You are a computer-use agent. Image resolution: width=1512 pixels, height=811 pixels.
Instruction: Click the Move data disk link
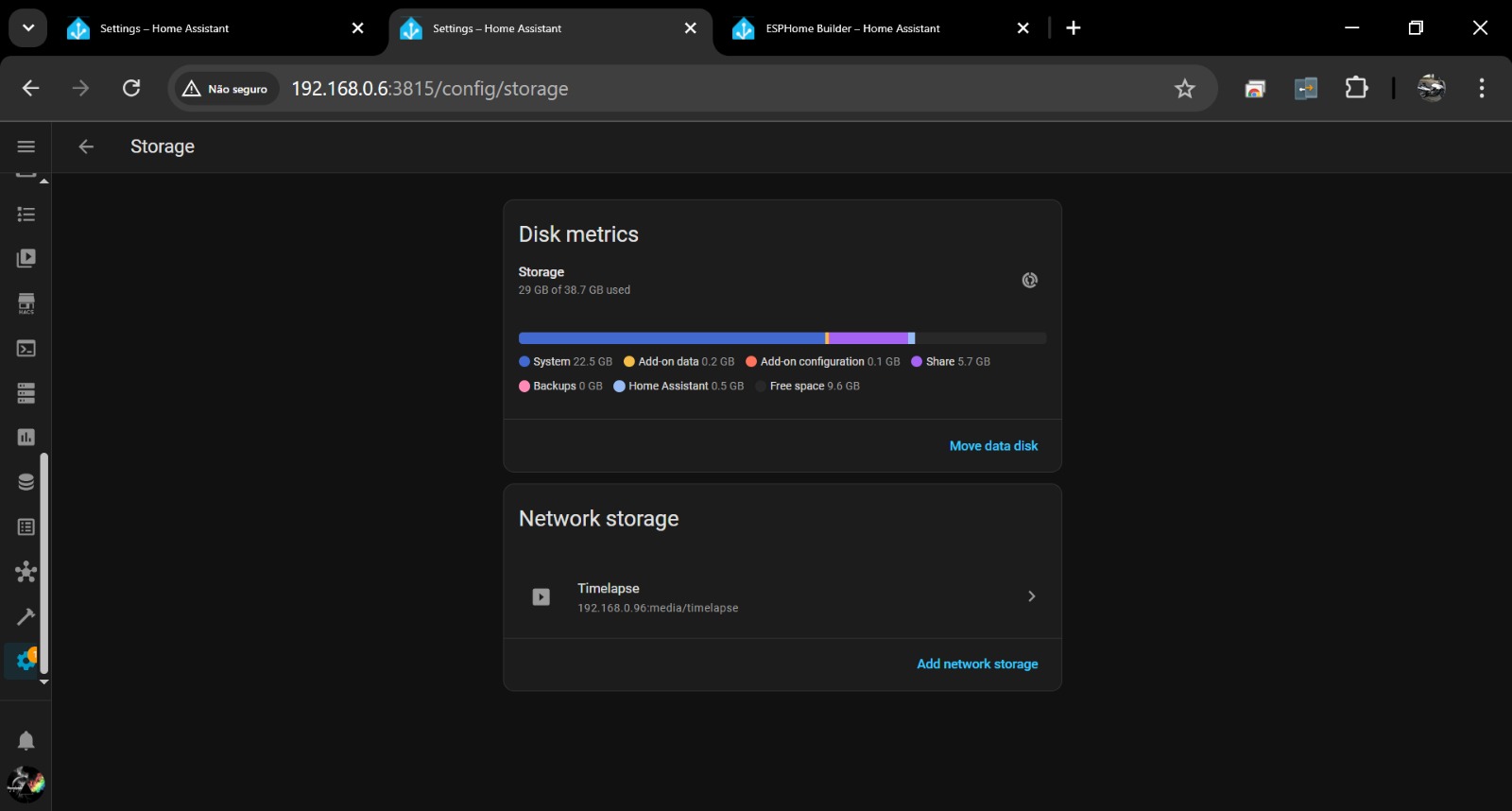[993, 446]
